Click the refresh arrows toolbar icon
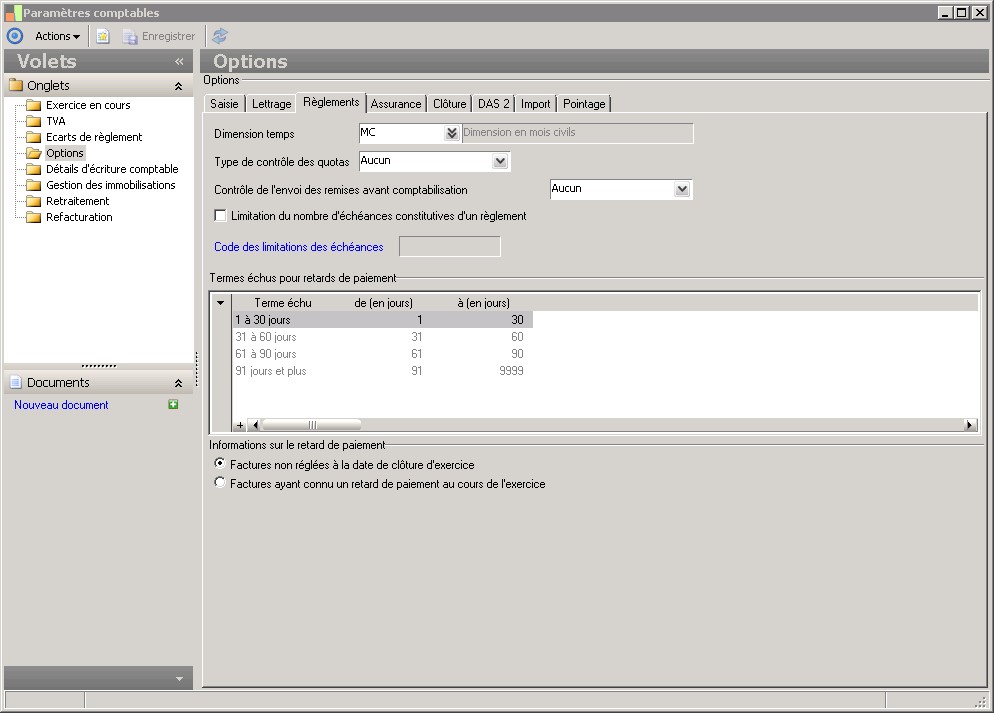This screenshot has height=713, width=994. 219,36
